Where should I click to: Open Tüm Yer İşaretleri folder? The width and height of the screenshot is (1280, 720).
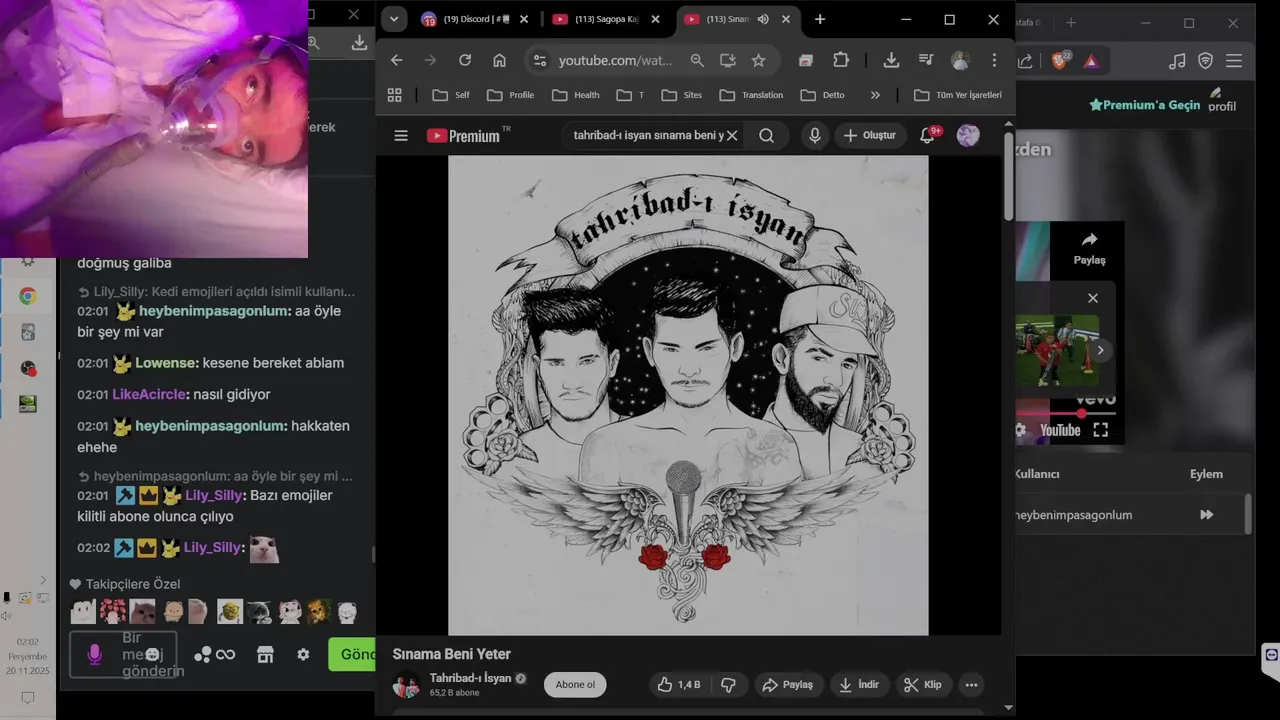958,95
